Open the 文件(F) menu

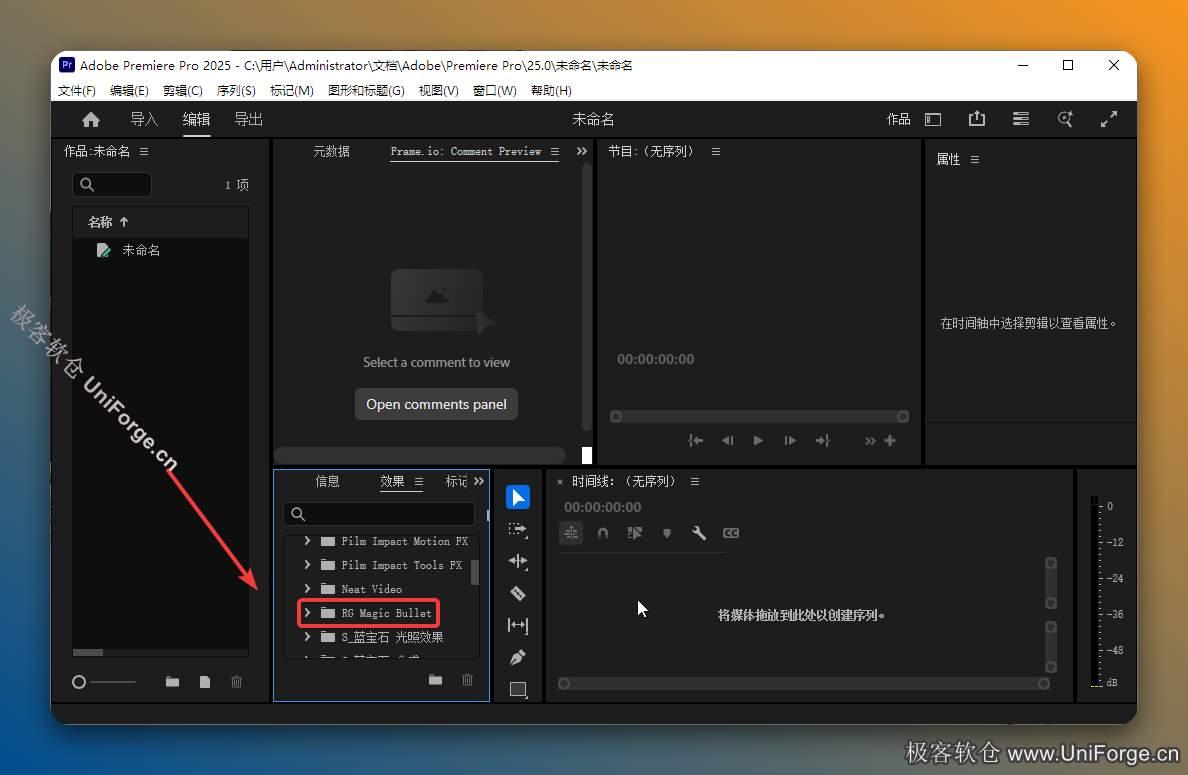pyautogui.click(x=77, y=91)
